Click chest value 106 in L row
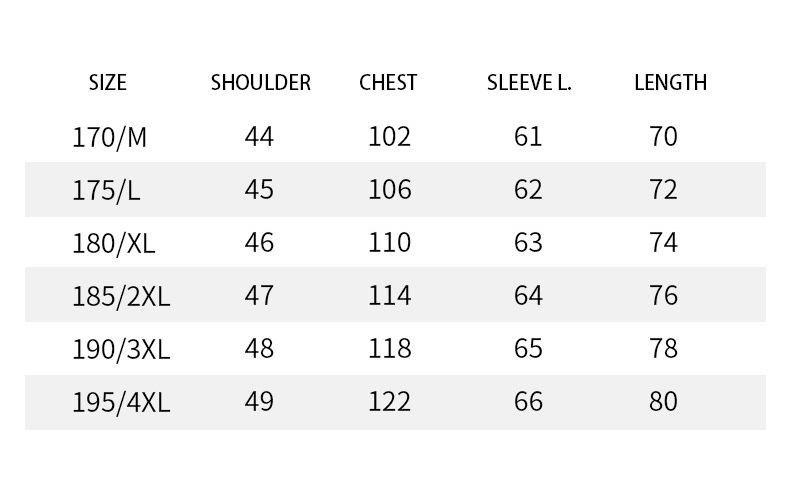Viewport: 790px width, 500px height. tap(389, 190)
